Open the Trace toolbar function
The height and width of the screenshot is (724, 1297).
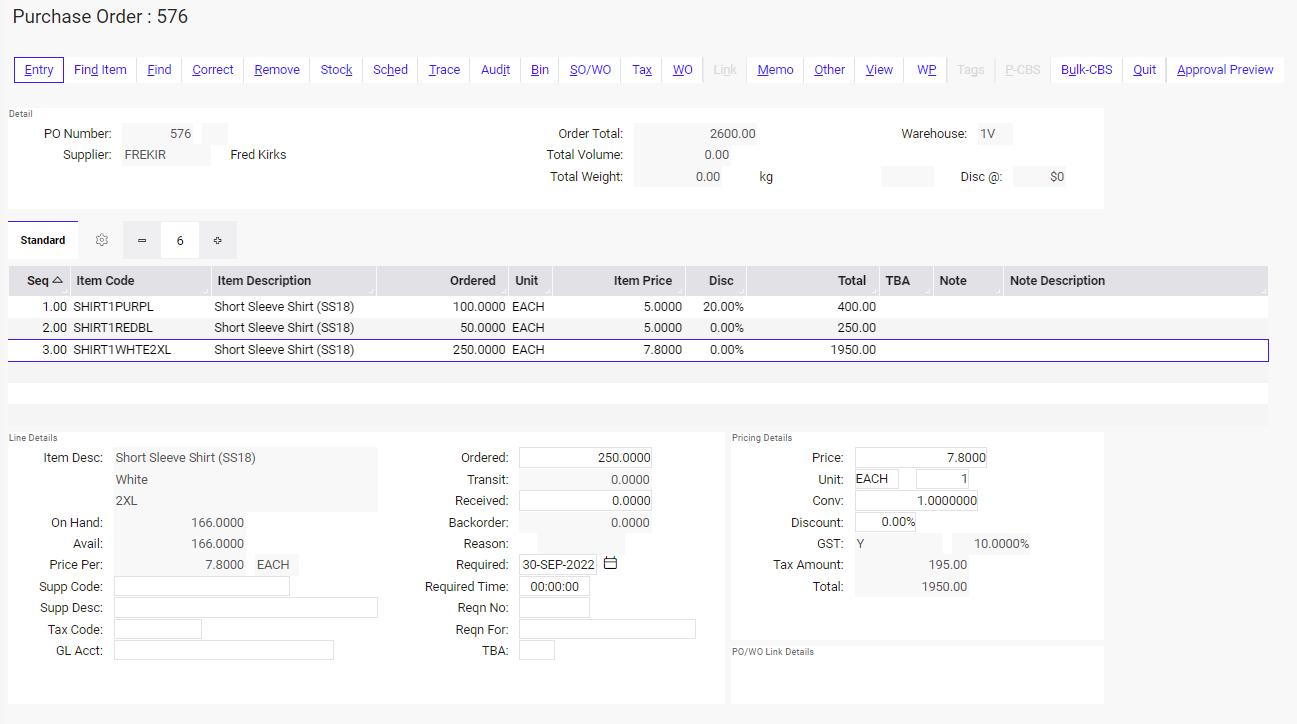point(443,69)
